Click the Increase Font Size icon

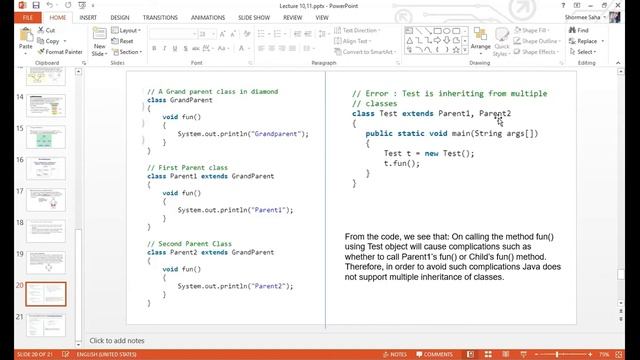coord(222,34)
